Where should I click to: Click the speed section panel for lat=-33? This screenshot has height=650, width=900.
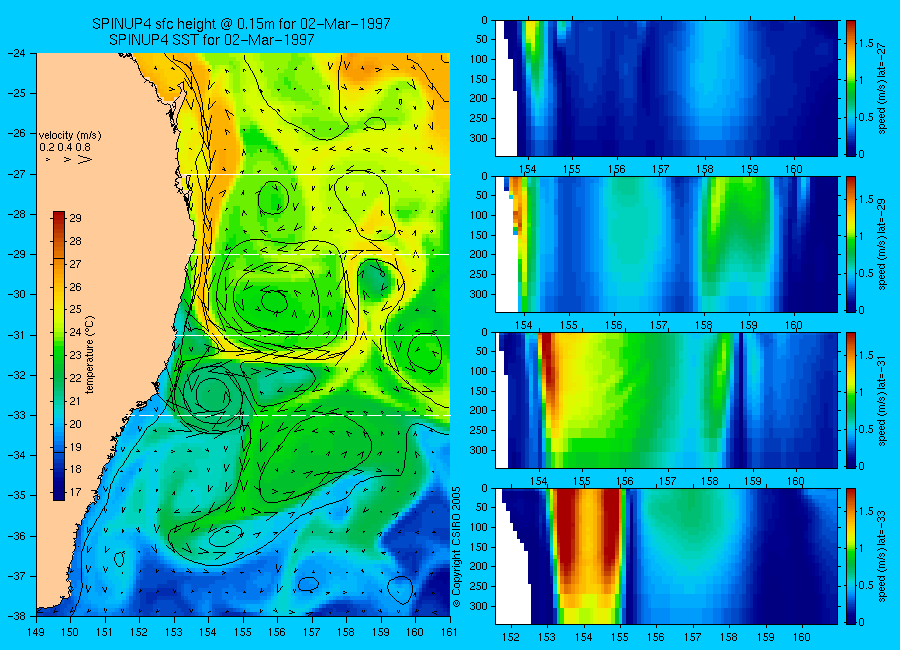click(x=666, y=556)
